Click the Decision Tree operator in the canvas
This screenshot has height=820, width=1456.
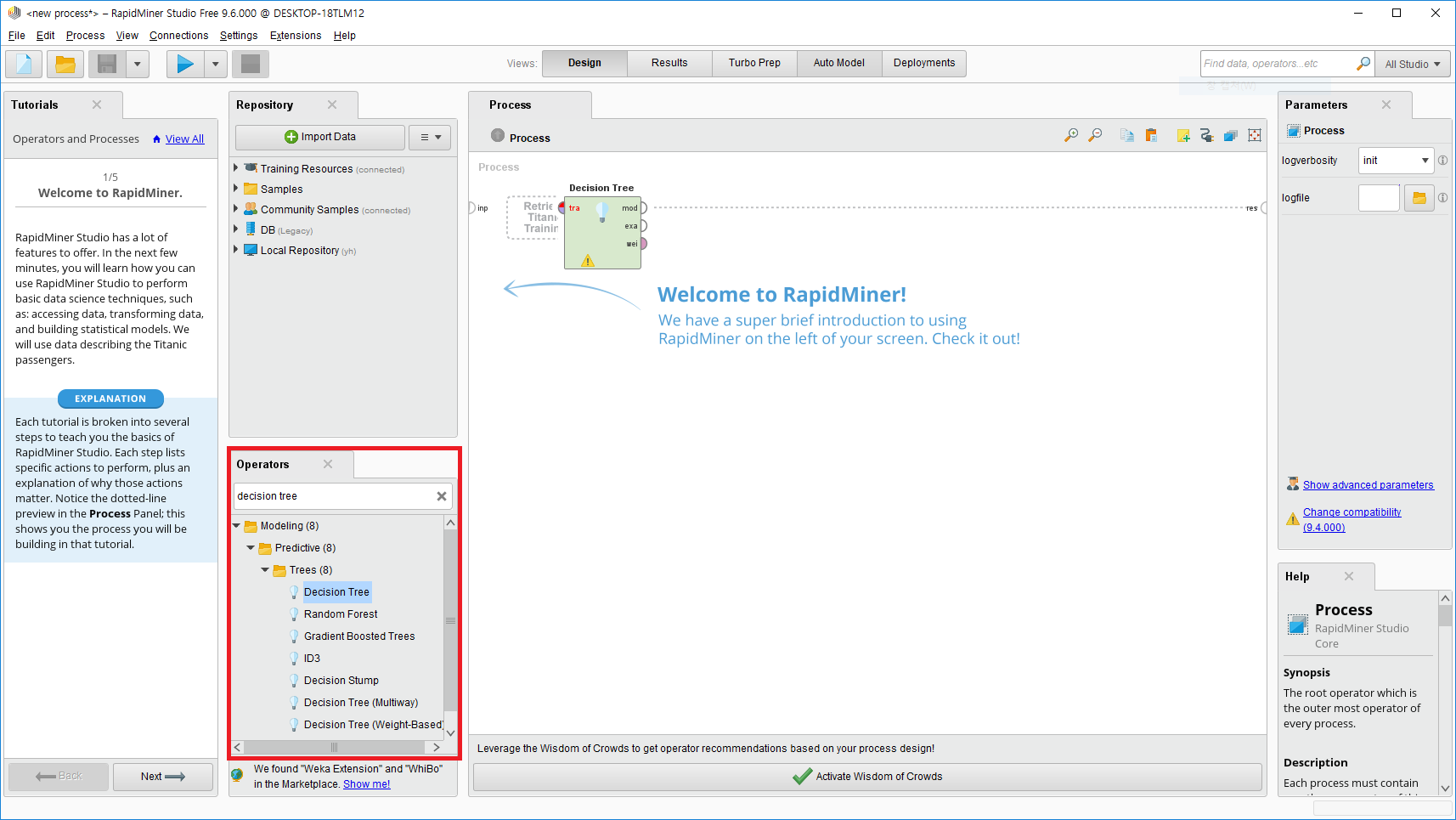pos(602,233)
